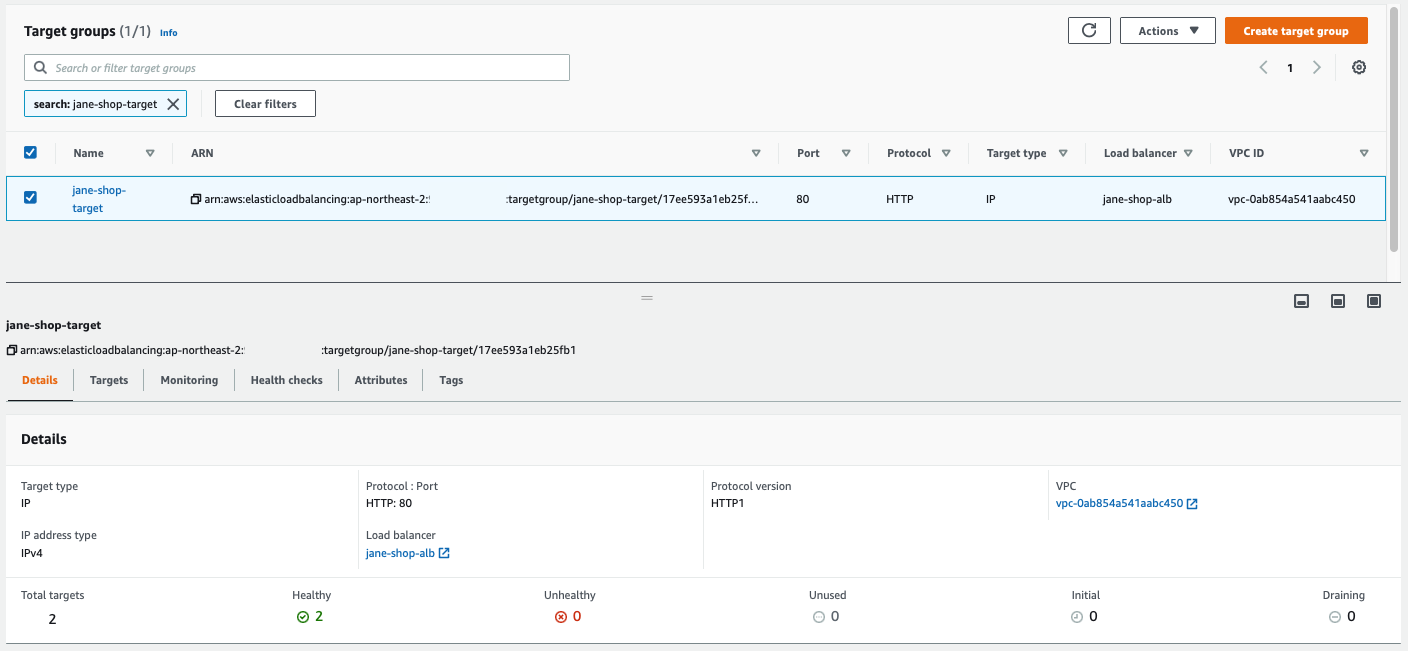Click page number 1 in pagination
Screen dimensions: 1408x651
tap(1290, 68)
